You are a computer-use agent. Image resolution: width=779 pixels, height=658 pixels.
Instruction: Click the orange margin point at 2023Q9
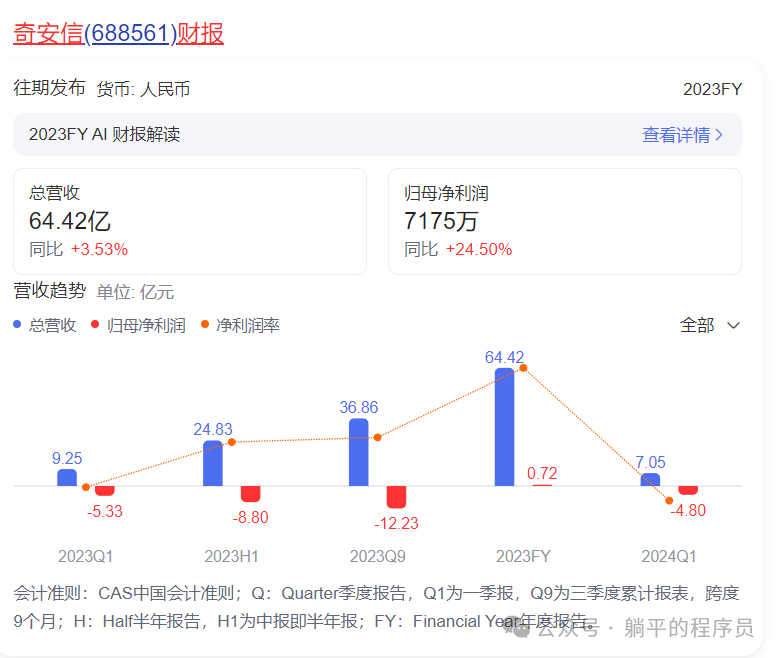click(x=378, y=437)
